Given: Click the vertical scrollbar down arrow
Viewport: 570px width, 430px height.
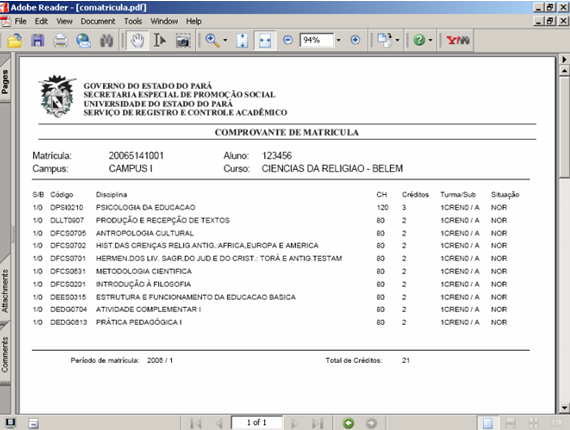Looking at the screenshot, I should [564, 408].
